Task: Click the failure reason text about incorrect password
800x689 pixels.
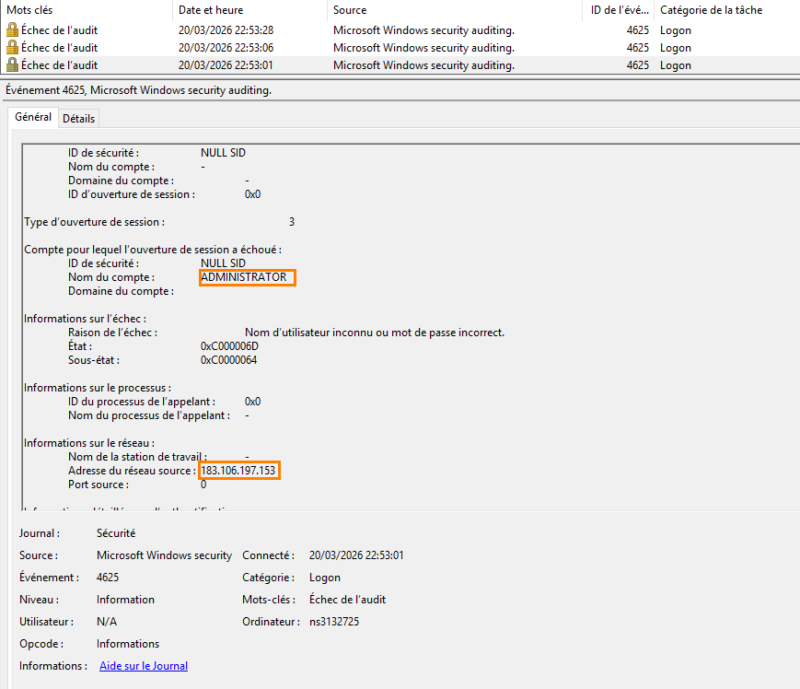Action: [374, 332]
